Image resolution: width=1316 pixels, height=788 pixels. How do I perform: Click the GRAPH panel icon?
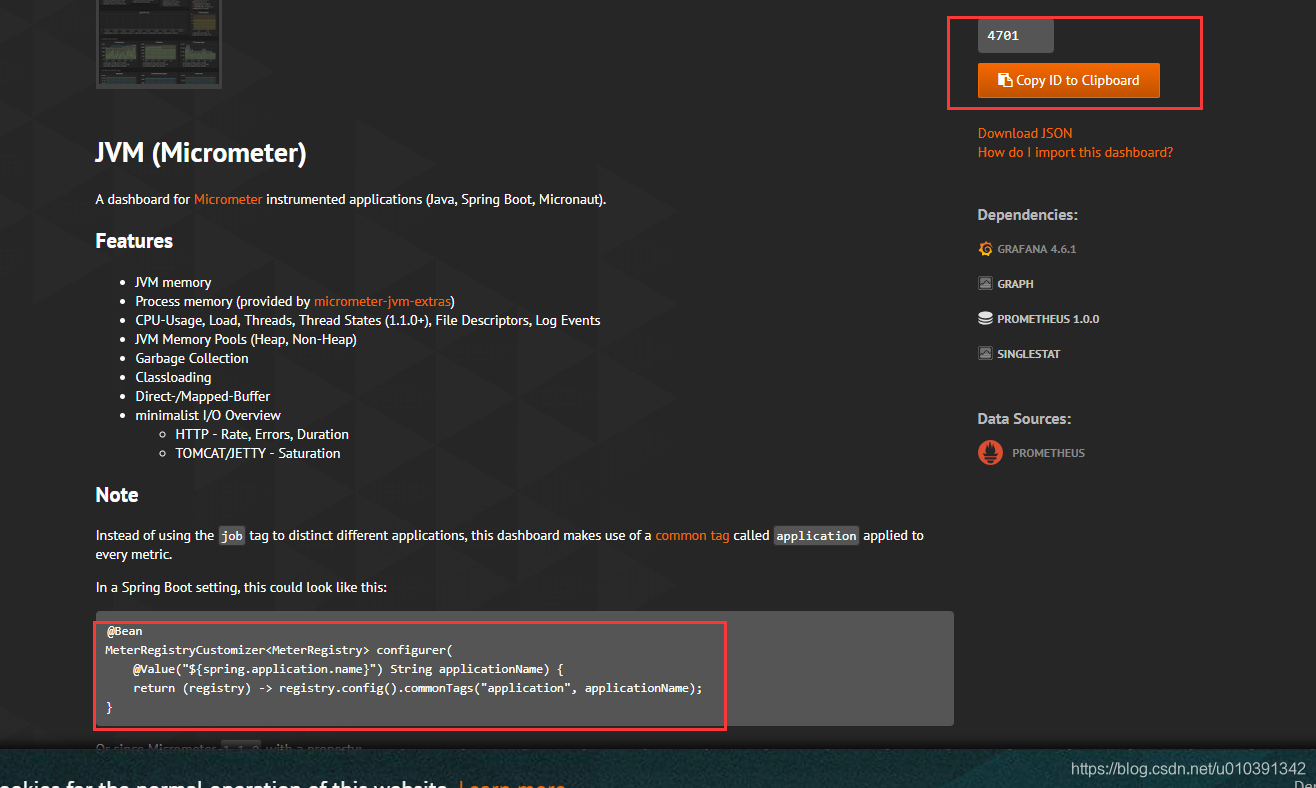point(985,284)
